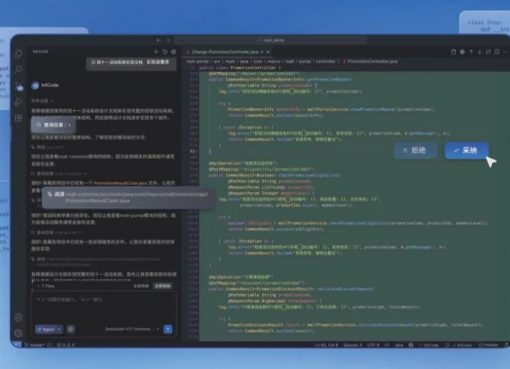Open the Extensions icon in the activity bar
Image resolution: width=510 pixels, height=369 pixels.
pyautogui.click(x=19, y=117)
